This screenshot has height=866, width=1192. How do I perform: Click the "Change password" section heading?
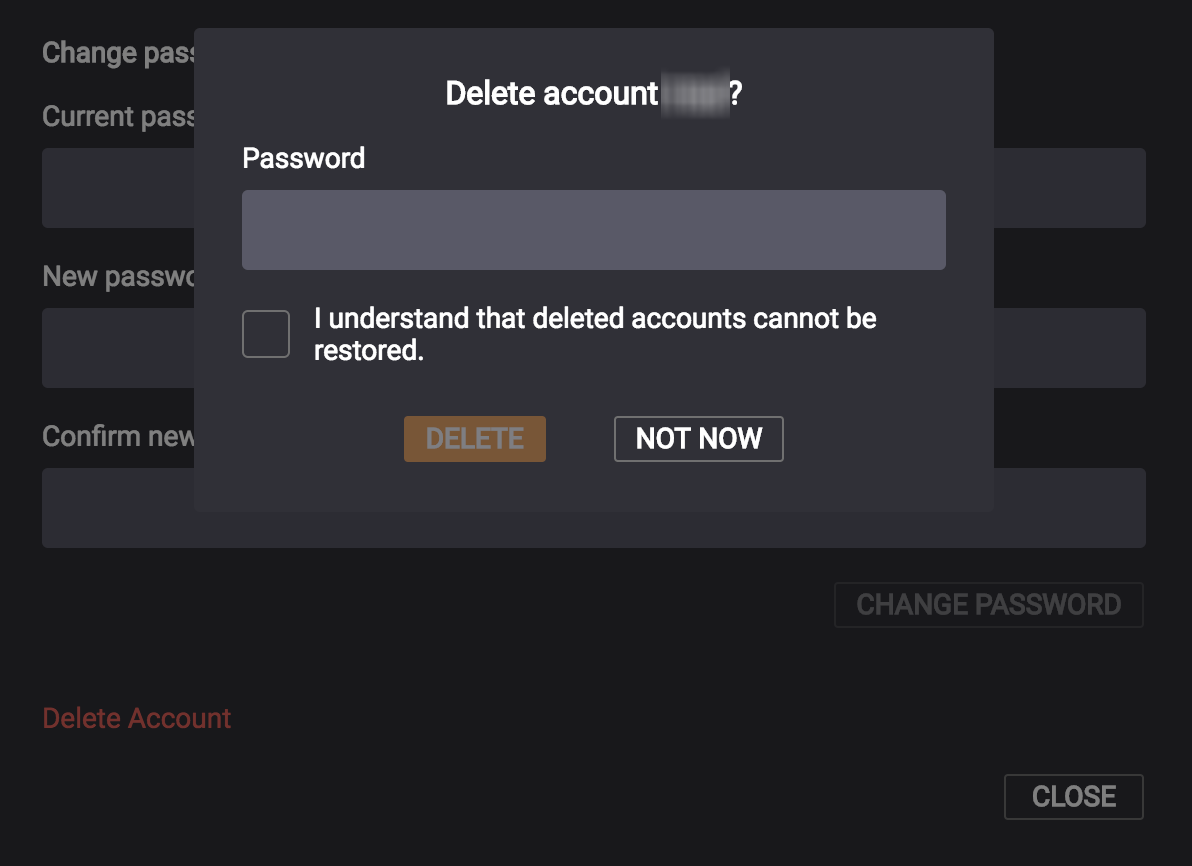(x=118, y=52)
